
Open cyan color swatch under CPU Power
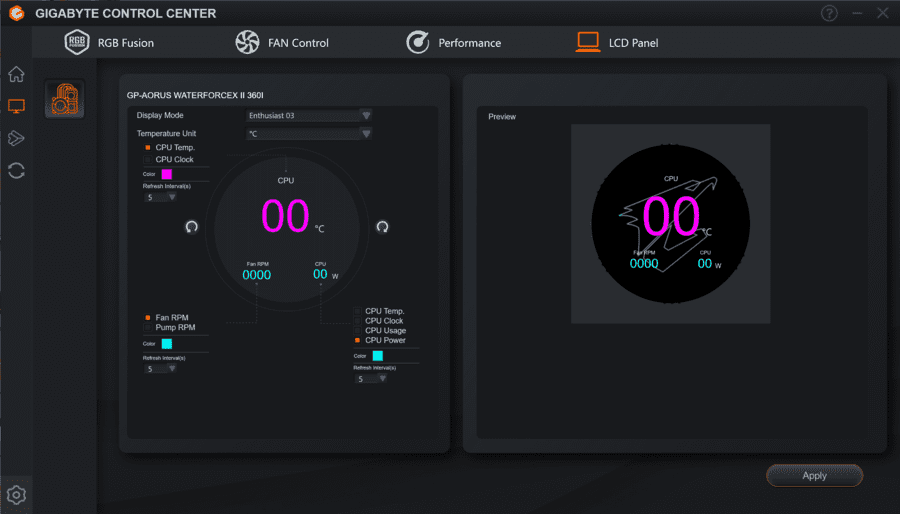[x=378, y=356]
